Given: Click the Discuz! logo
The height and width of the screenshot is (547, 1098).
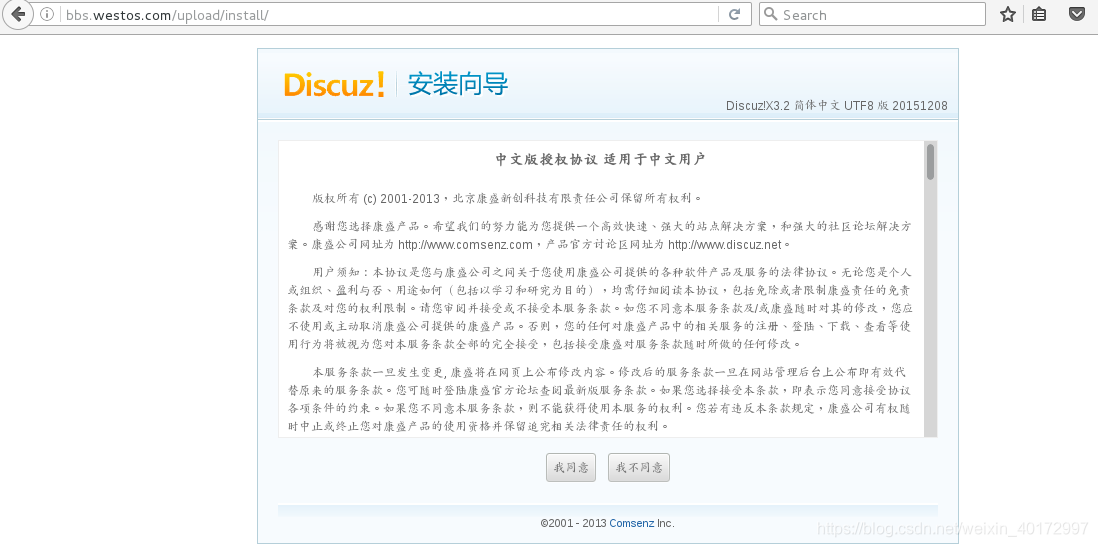Looking at the screenshot, I should pos(334,84).
